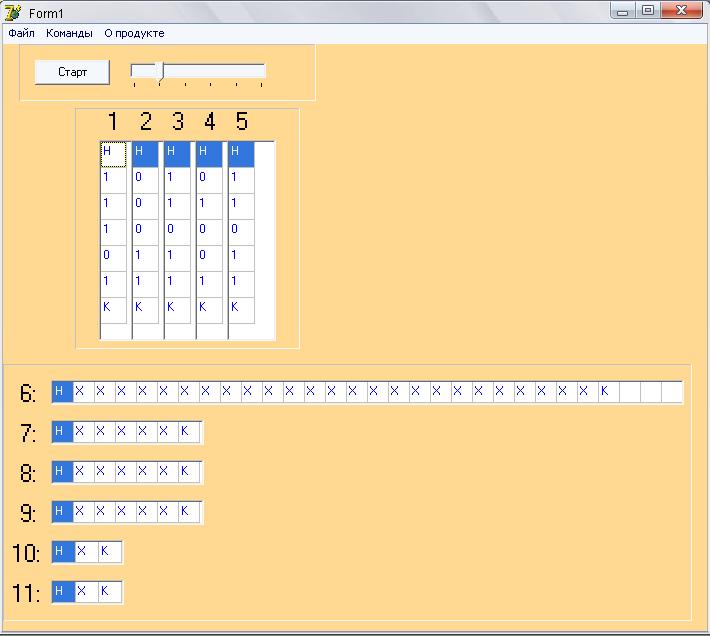Select the K cell in column 4
Viewport: 710px width, 636px height.
pyautogui.click(x=209, y=311)
